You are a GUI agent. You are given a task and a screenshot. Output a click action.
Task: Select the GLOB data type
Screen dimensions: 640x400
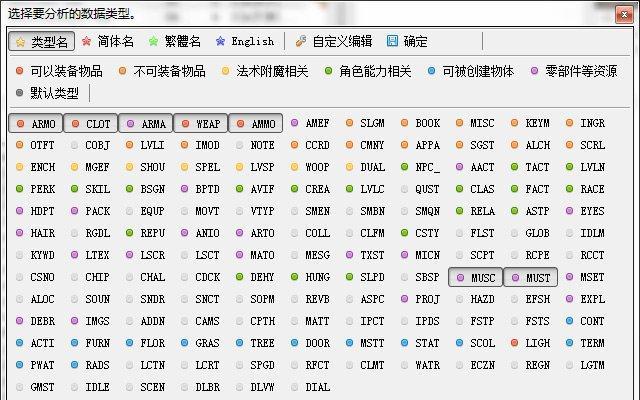click(x=531, y=233)
